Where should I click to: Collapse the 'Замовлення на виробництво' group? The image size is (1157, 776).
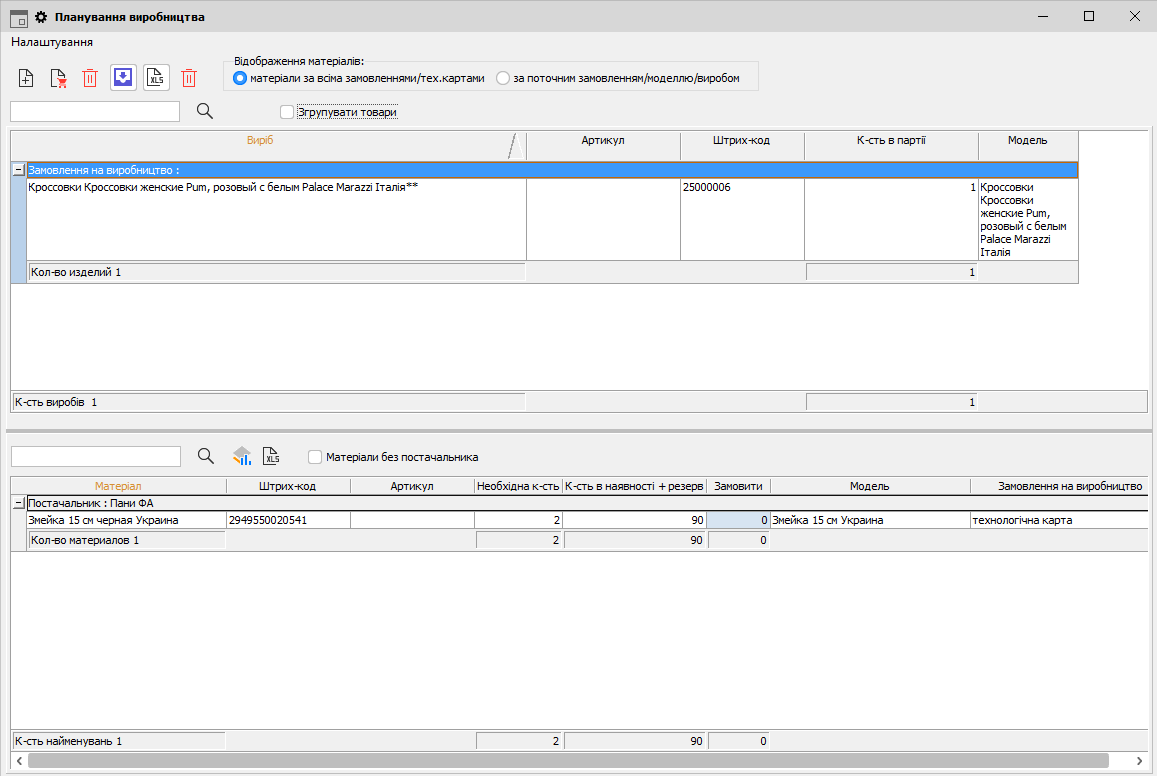[x=18, y=170]
